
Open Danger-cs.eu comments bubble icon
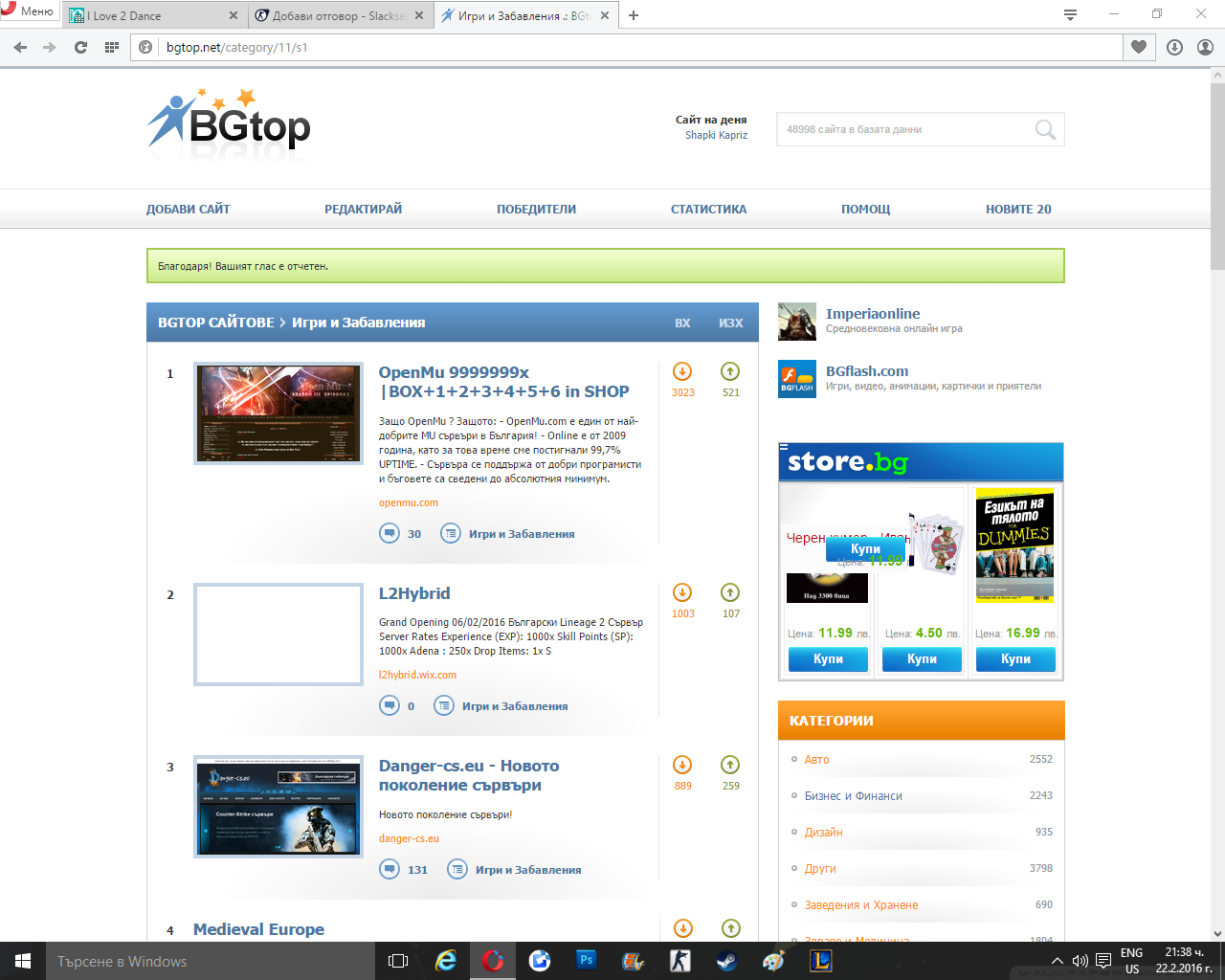390,869
